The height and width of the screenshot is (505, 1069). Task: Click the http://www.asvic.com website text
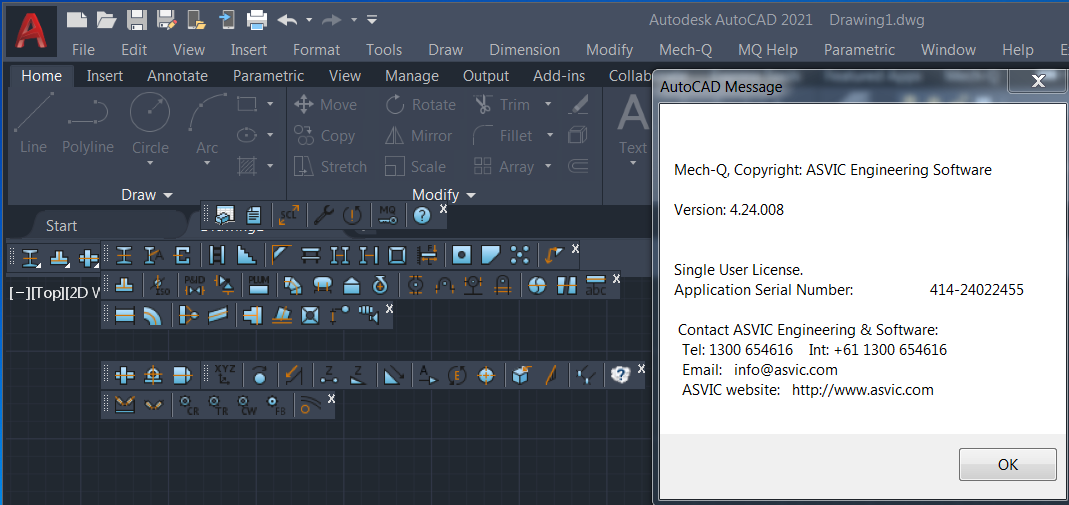click(862, 390)
